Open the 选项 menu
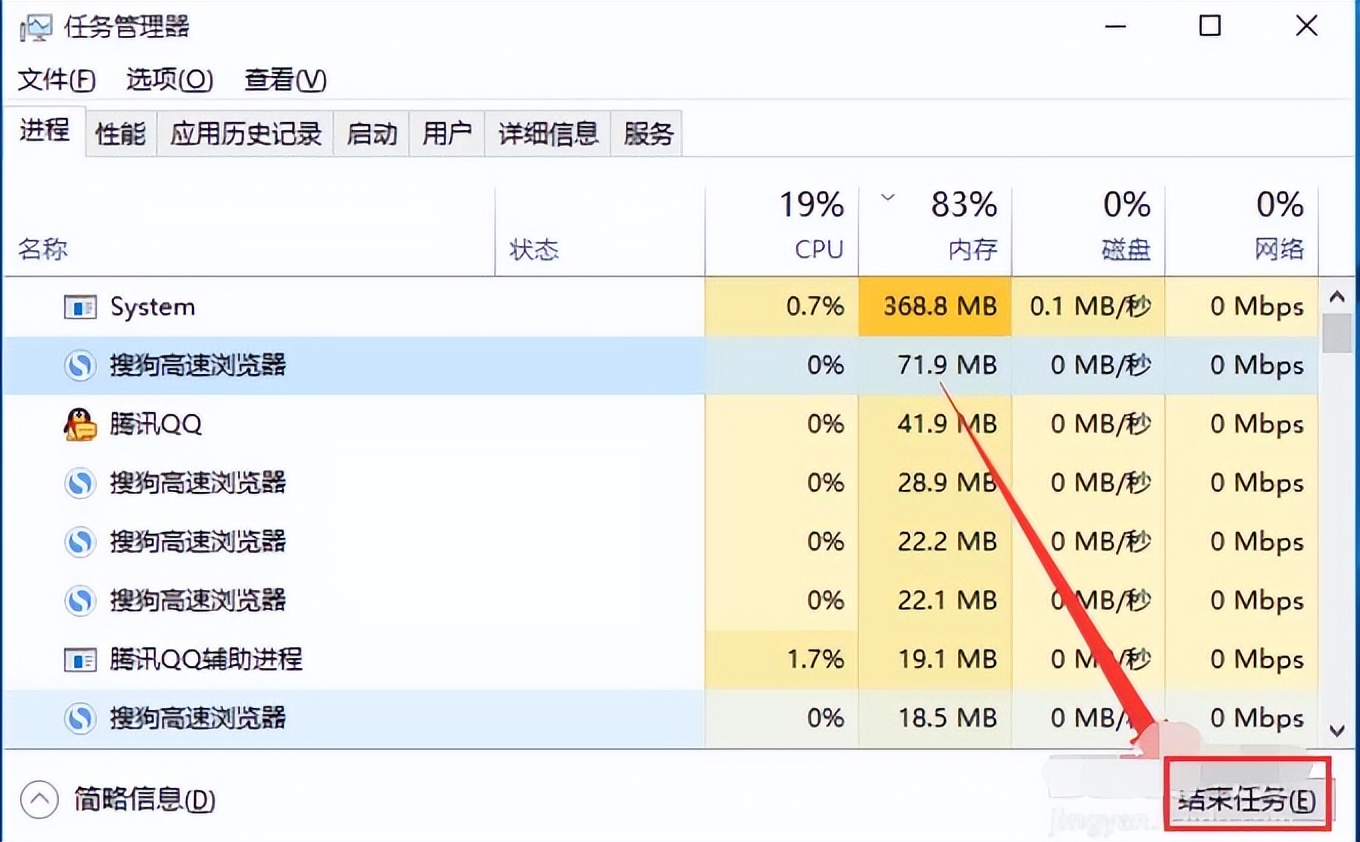 (x=169, y=79)
